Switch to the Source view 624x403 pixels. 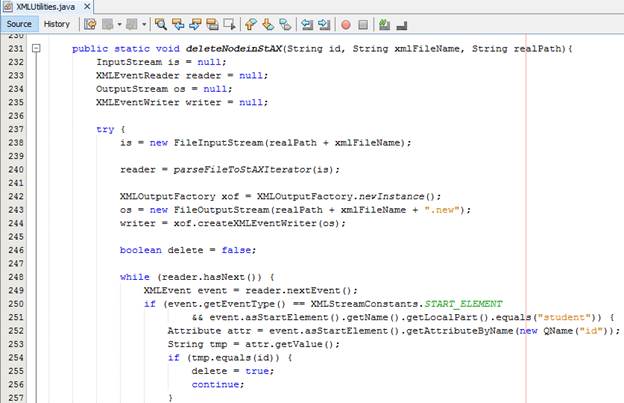(19, 24)
